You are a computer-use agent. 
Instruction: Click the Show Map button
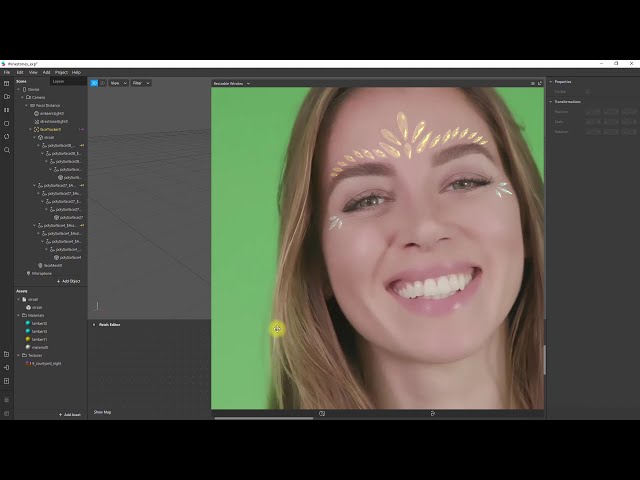[x=102, y=412]
